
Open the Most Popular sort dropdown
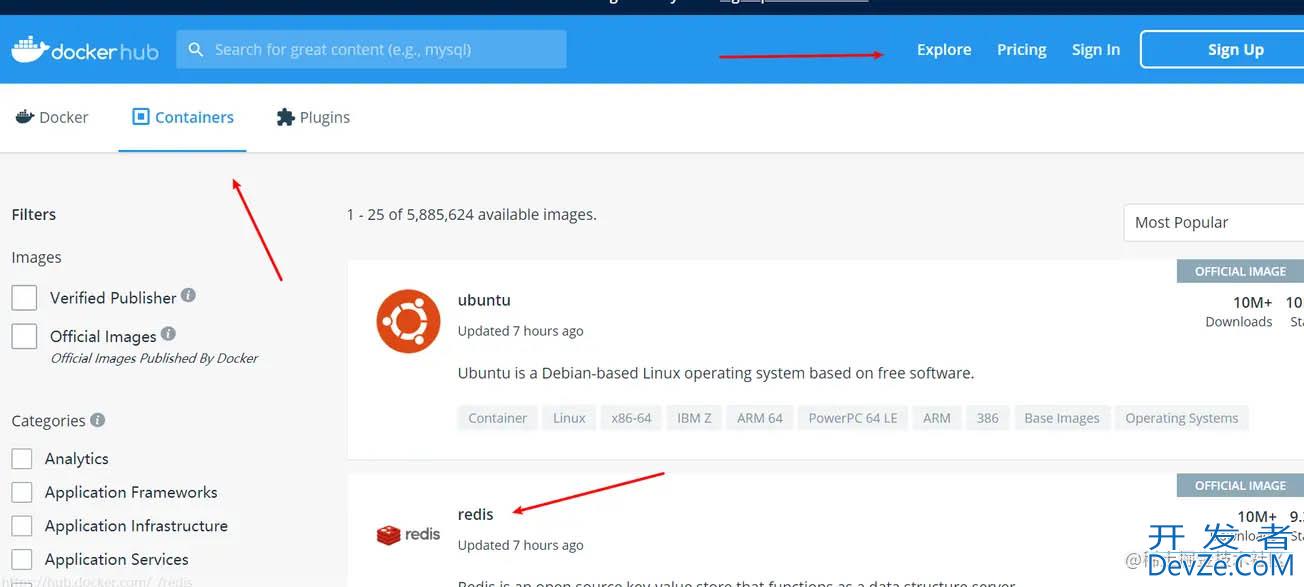click(1212, 223)
